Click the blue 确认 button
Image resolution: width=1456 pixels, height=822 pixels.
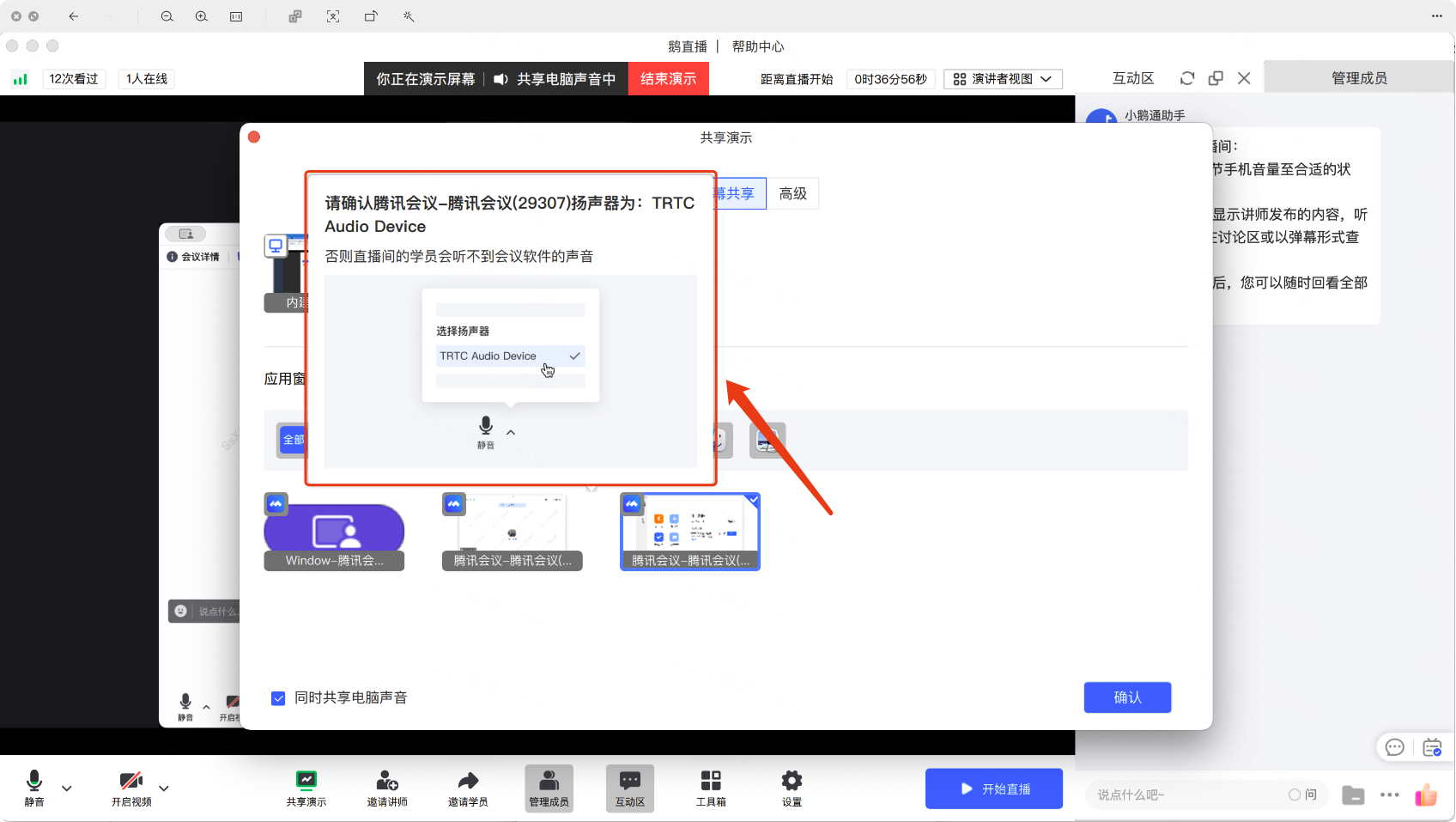tap(1127, 697)
